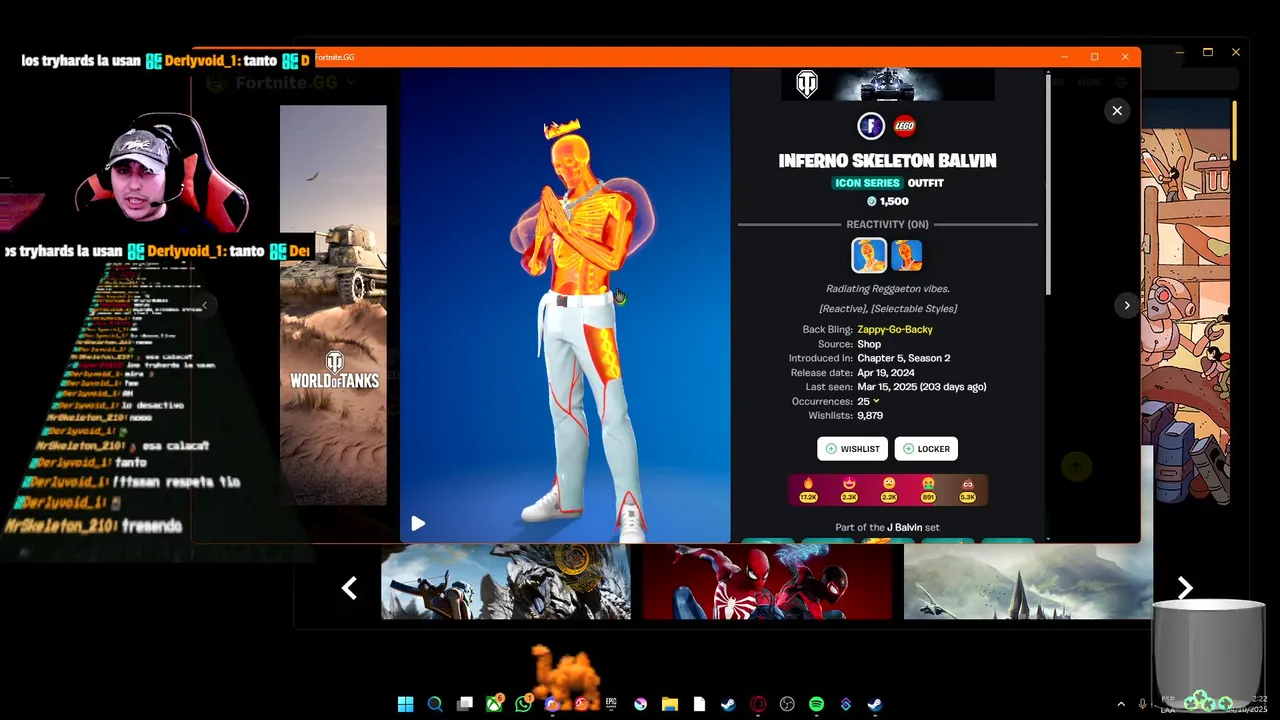Close the Inferno Skeleton Balvin item popup
Image resolution: width=1280 pixels, height=720 pixels.
[1117, 111]
